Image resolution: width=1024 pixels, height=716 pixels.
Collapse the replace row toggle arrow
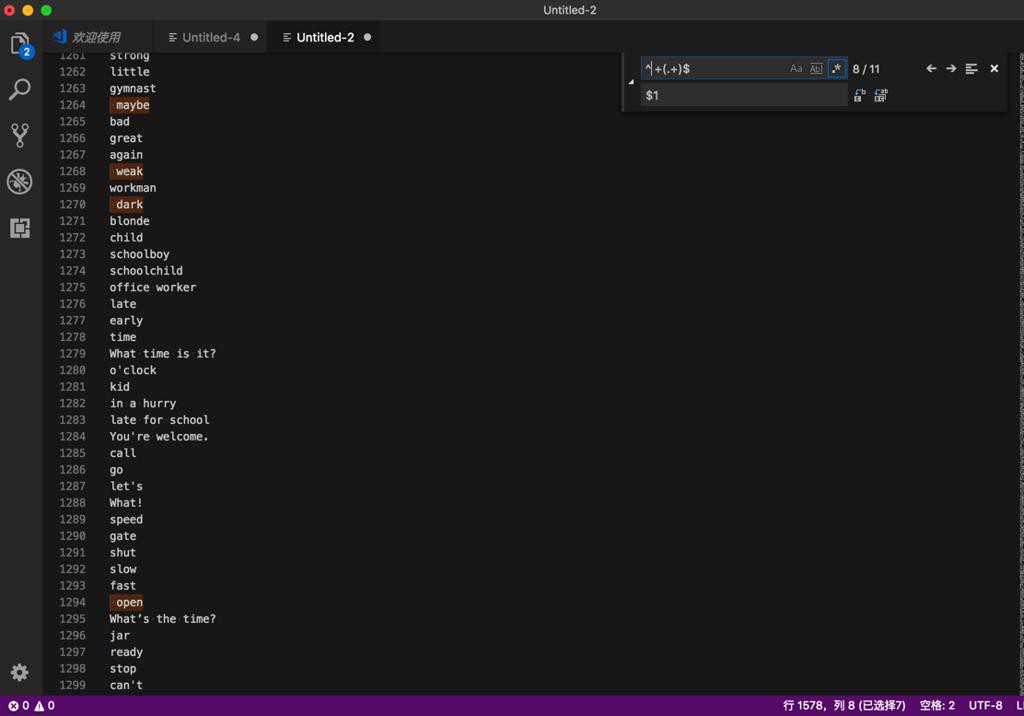coord(631,82)
